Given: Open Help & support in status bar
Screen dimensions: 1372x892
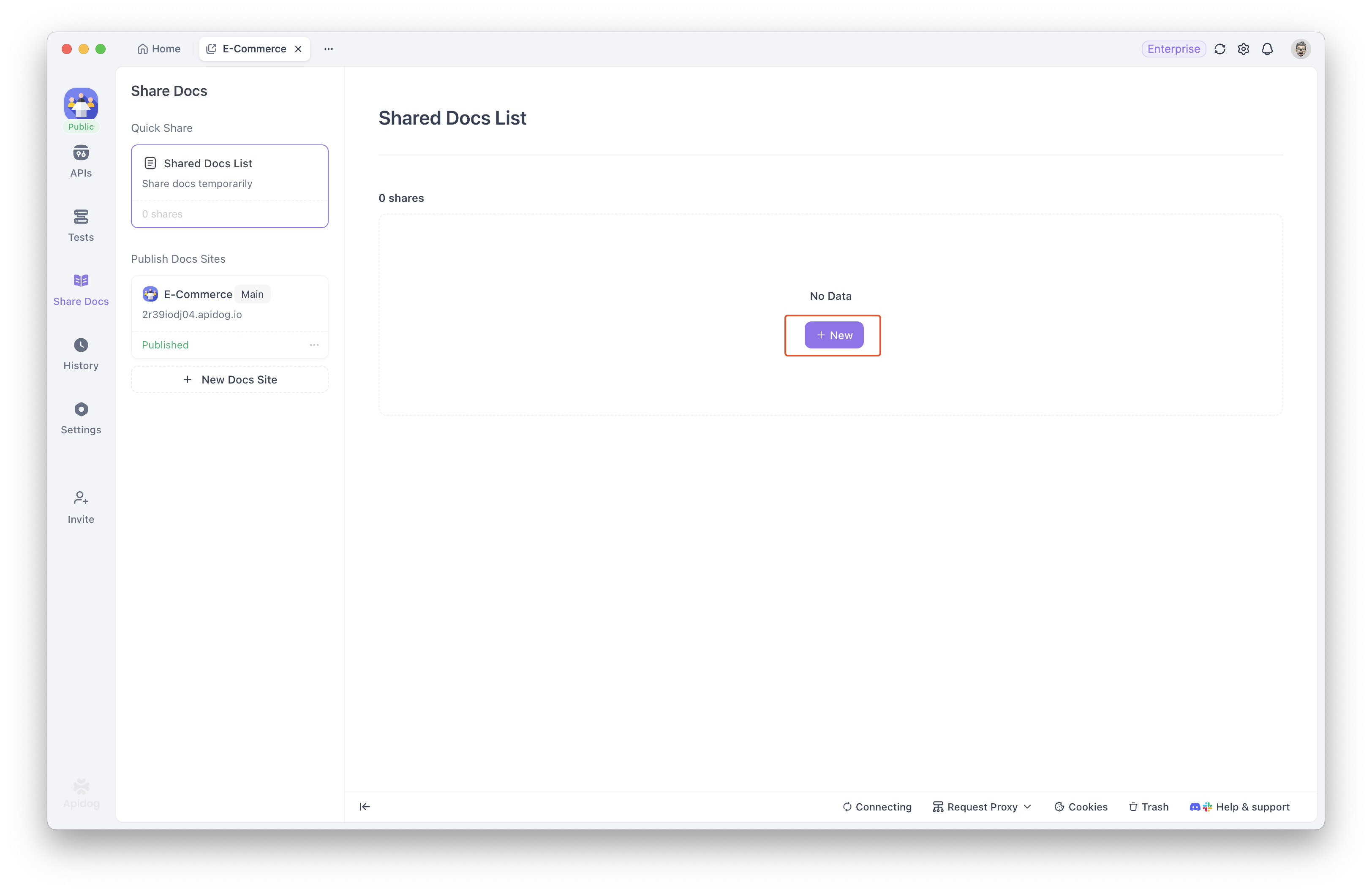Looking at the screenshot, I should tap(1239, 807).
